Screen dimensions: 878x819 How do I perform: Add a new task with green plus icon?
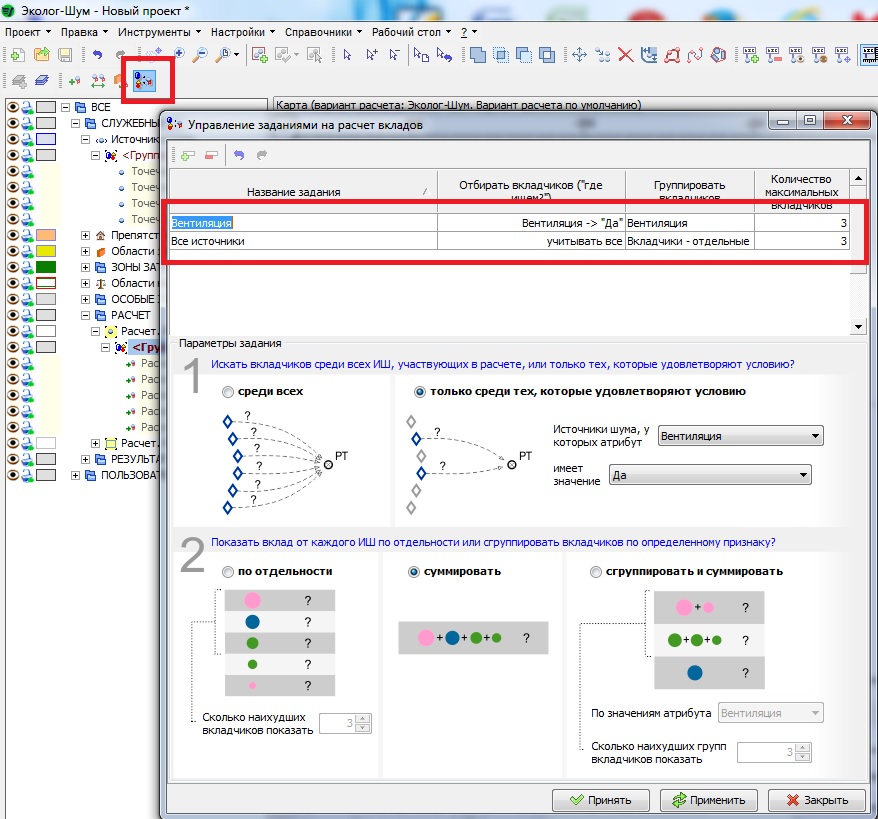pyautogui.click(x=187, y=155)
